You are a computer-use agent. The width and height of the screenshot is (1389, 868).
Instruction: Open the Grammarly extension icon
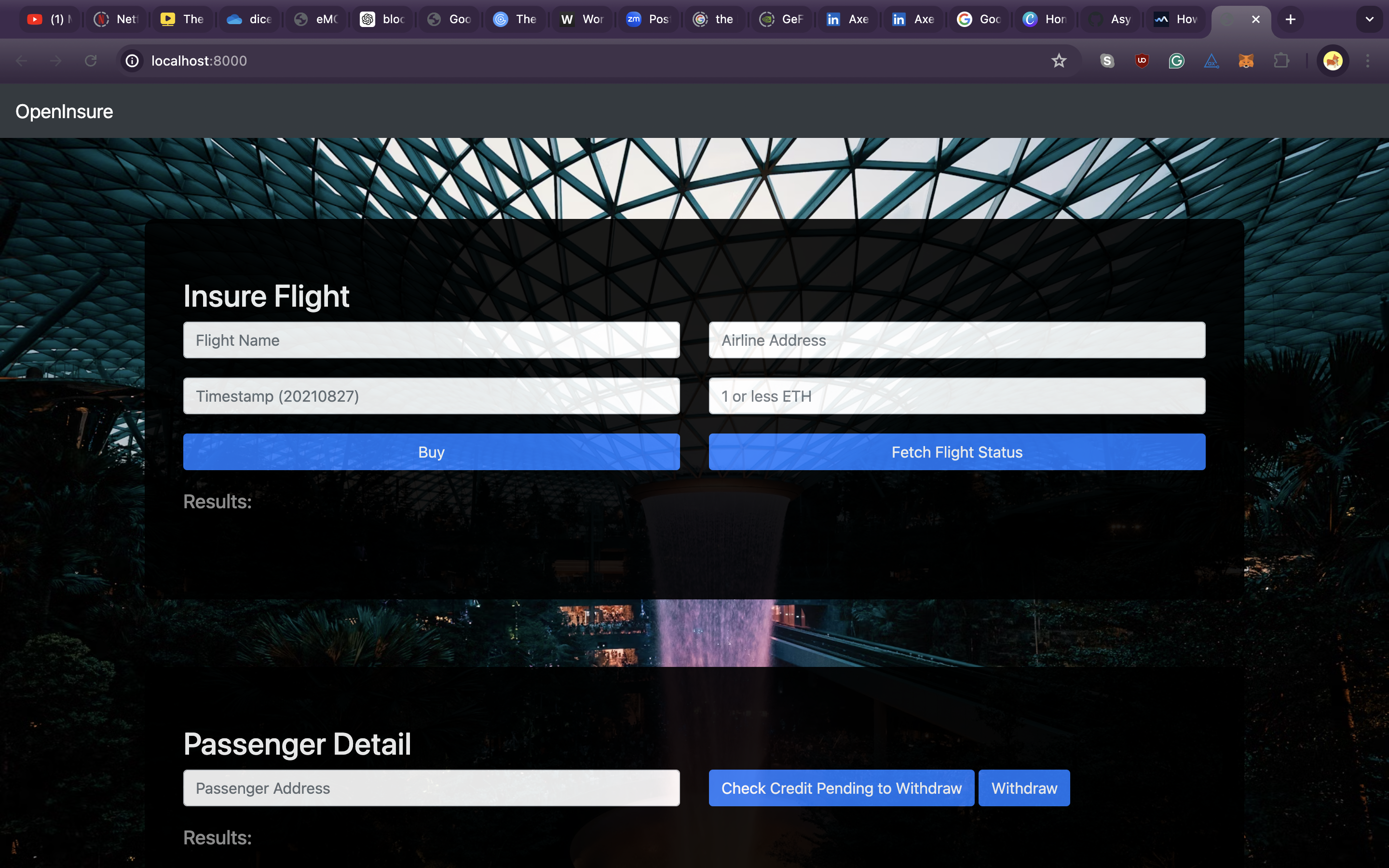coord(1176,61)
